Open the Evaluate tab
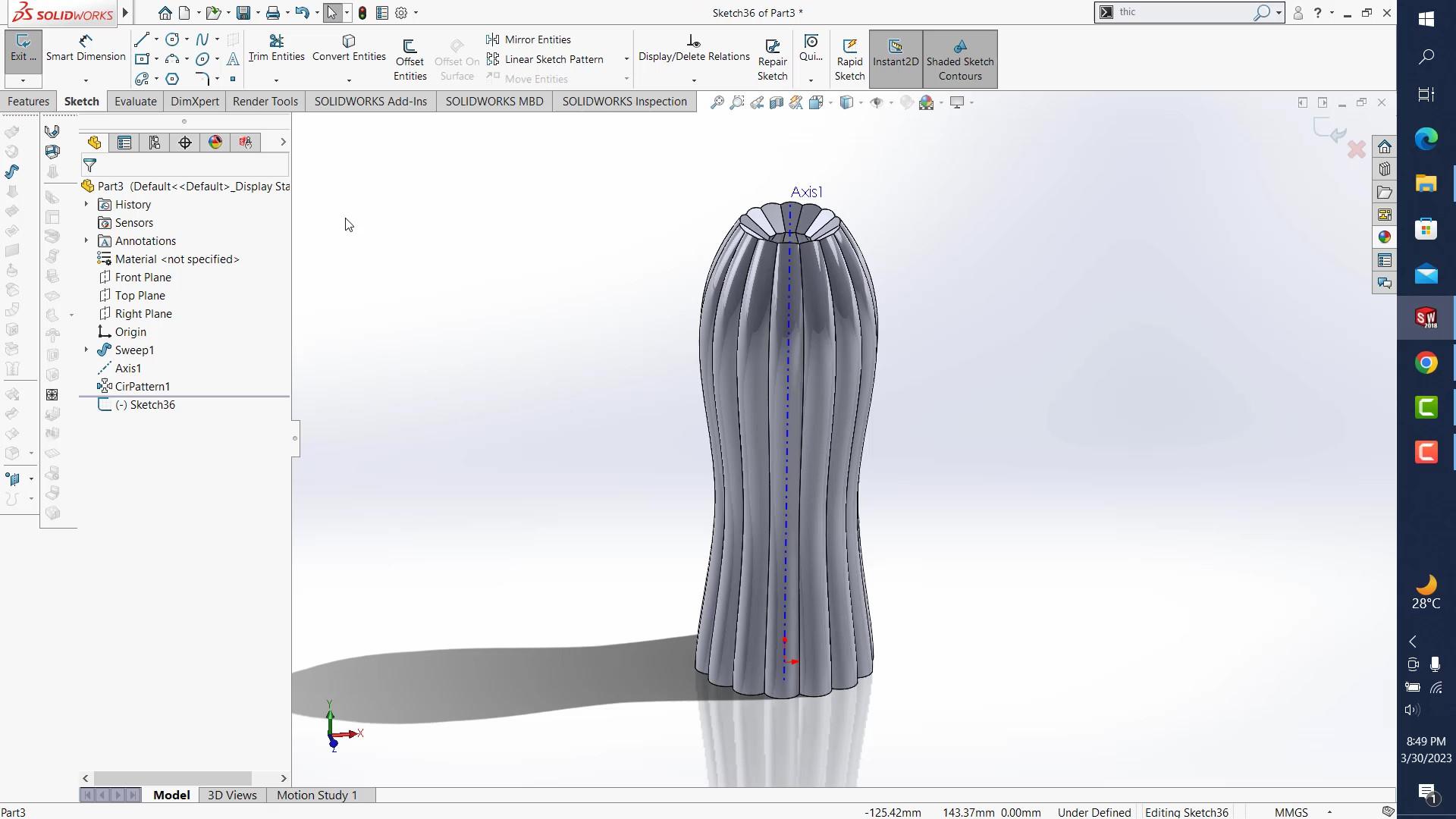Screen dimensions: 1456x819 135,102
